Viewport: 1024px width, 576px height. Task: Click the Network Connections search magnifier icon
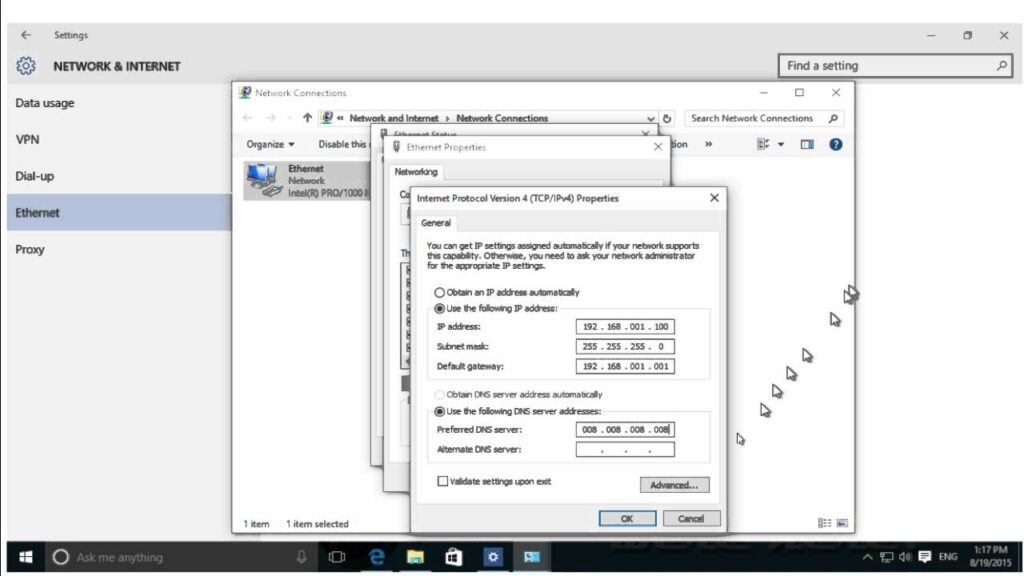pyautogui.click(x=833, y=118)
